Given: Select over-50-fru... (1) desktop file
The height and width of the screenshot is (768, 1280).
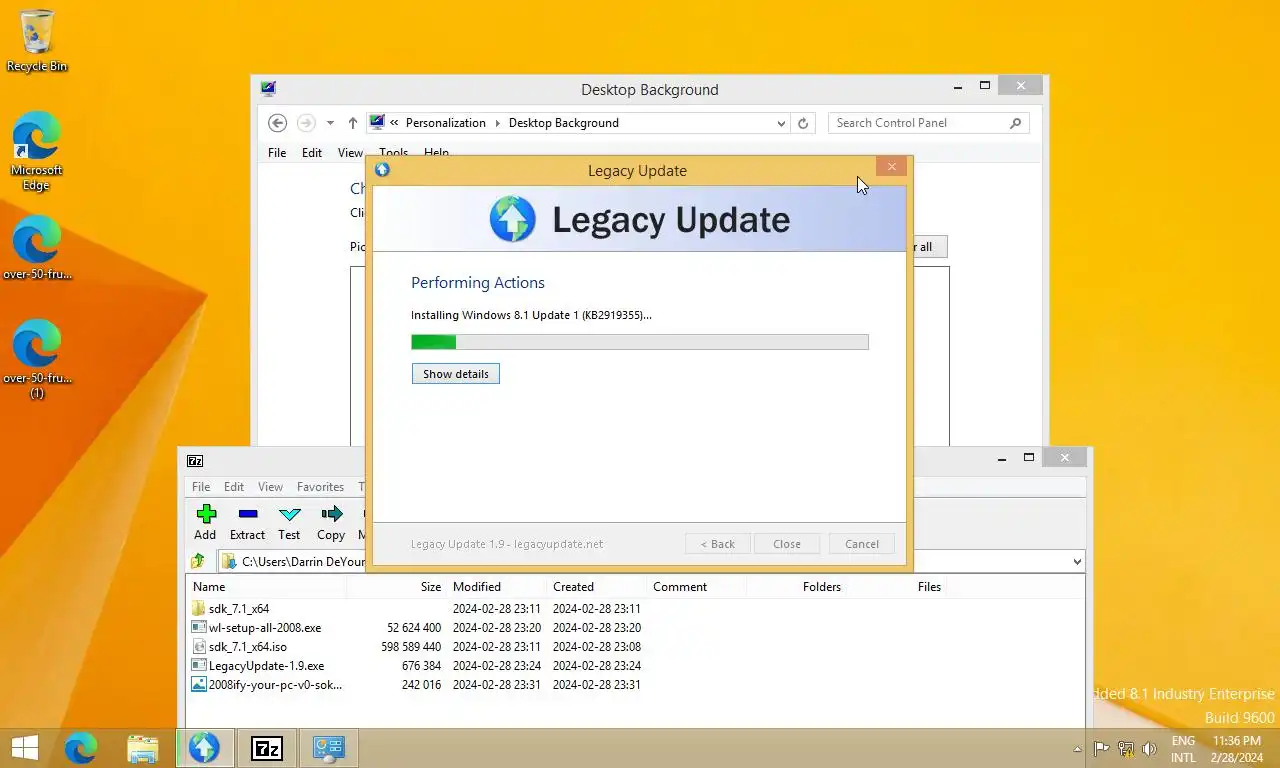Looking at the screenshot, I should [x=37, y=359].
